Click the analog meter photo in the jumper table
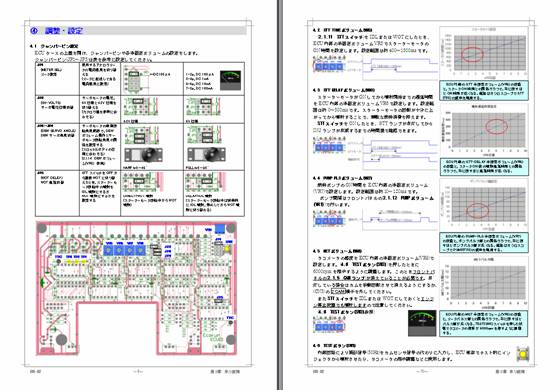This screenshot has width=559, height=390. click(x=230, y=80)
